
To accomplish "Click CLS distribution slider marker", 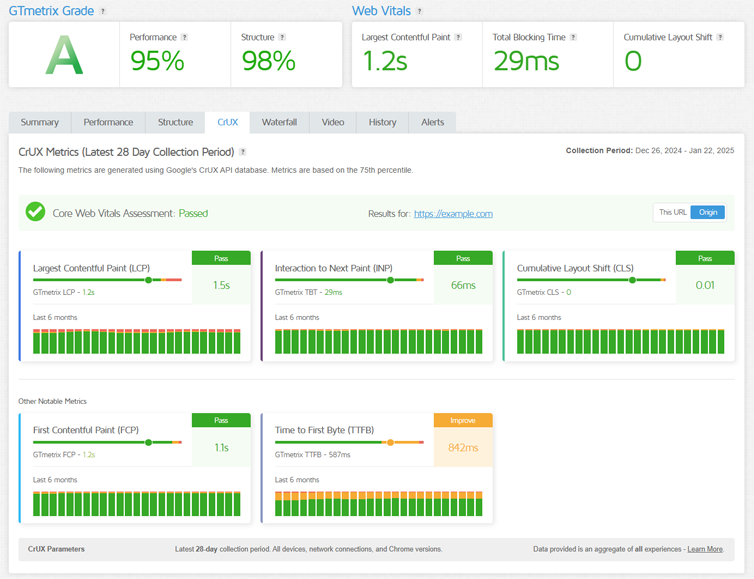I will [632, 280].
